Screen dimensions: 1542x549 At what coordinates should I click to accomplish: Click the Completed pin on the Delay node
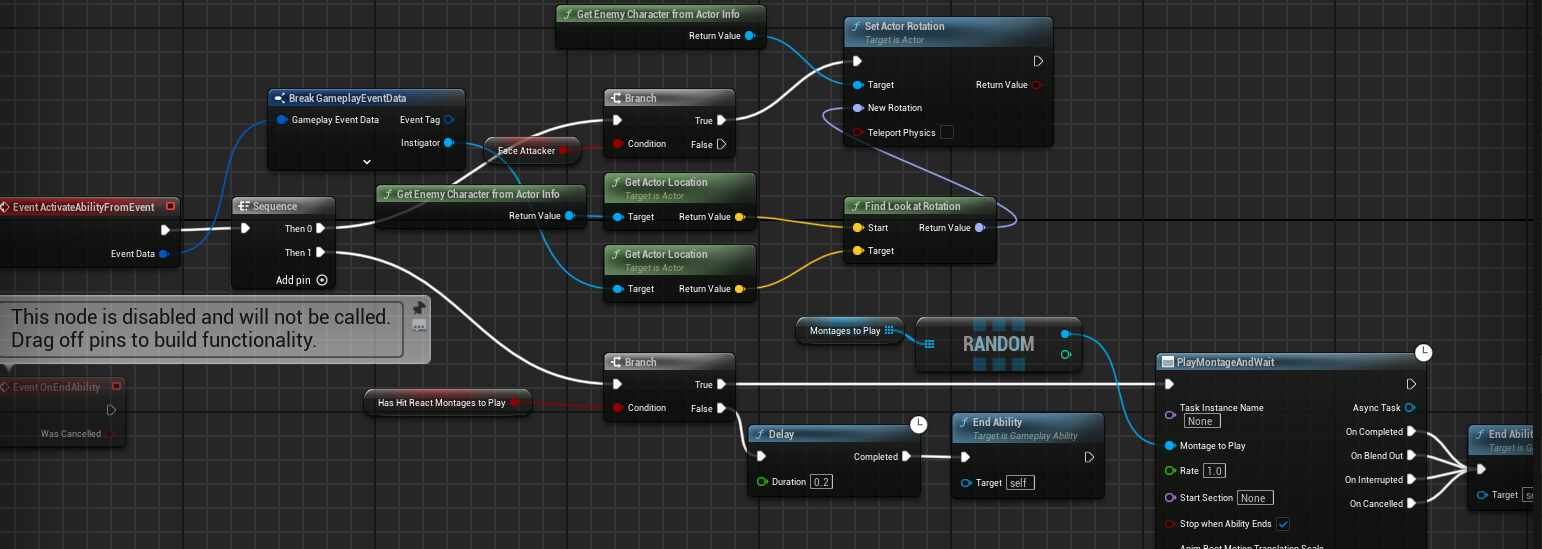[906, 457]
